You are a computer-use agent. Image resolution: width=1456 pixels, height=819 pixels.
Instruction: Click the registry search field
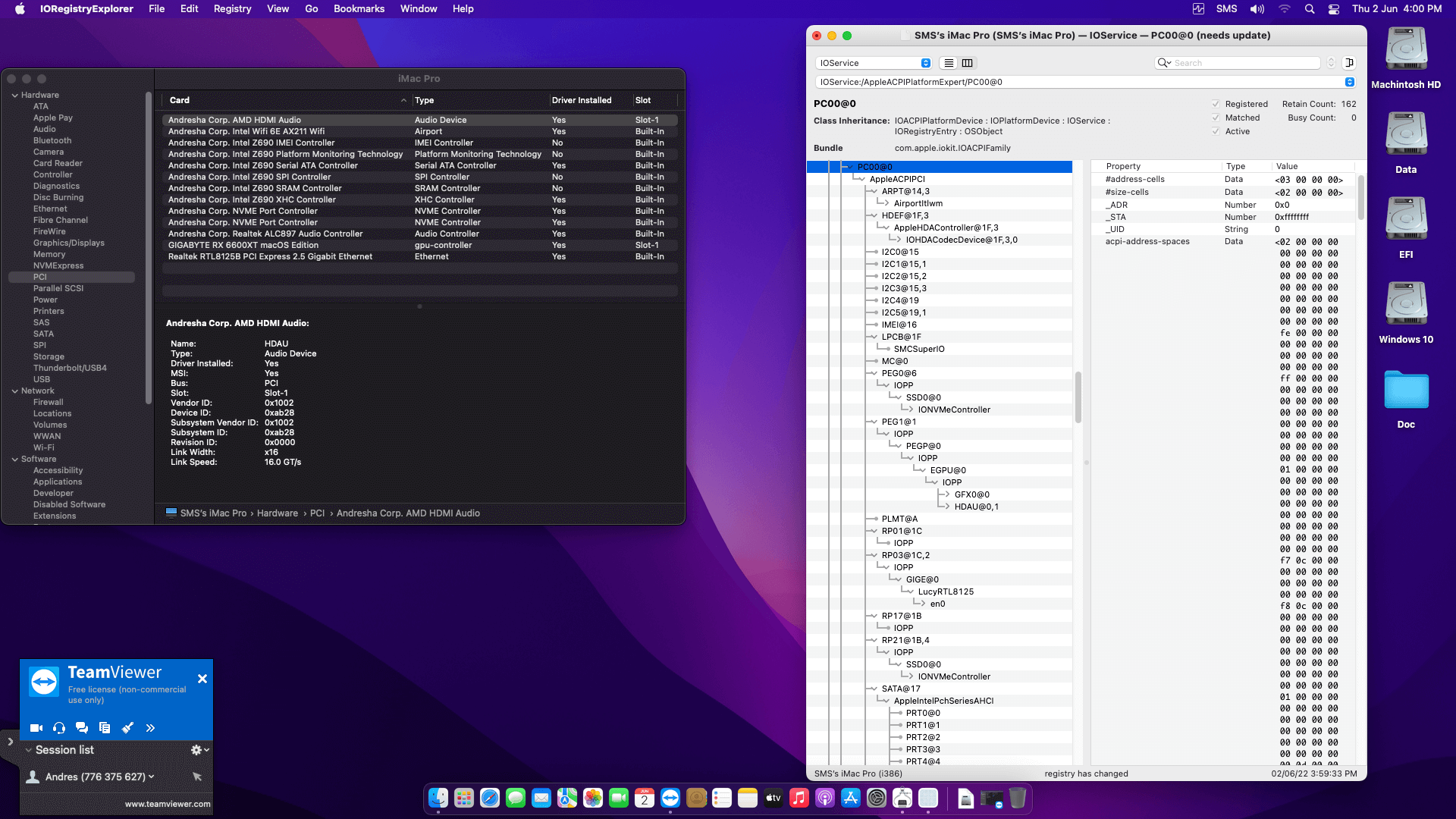tap(1244, 63)
